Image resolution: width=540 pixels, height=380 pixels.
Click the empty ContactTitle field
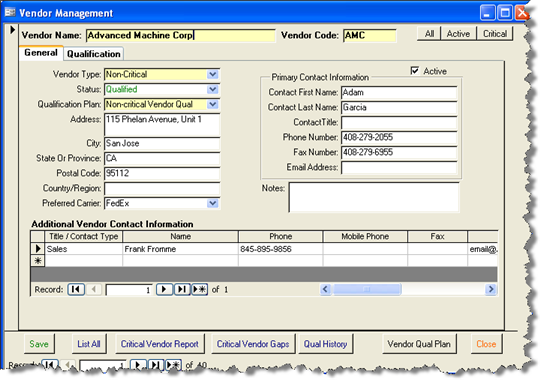point(399,122)
